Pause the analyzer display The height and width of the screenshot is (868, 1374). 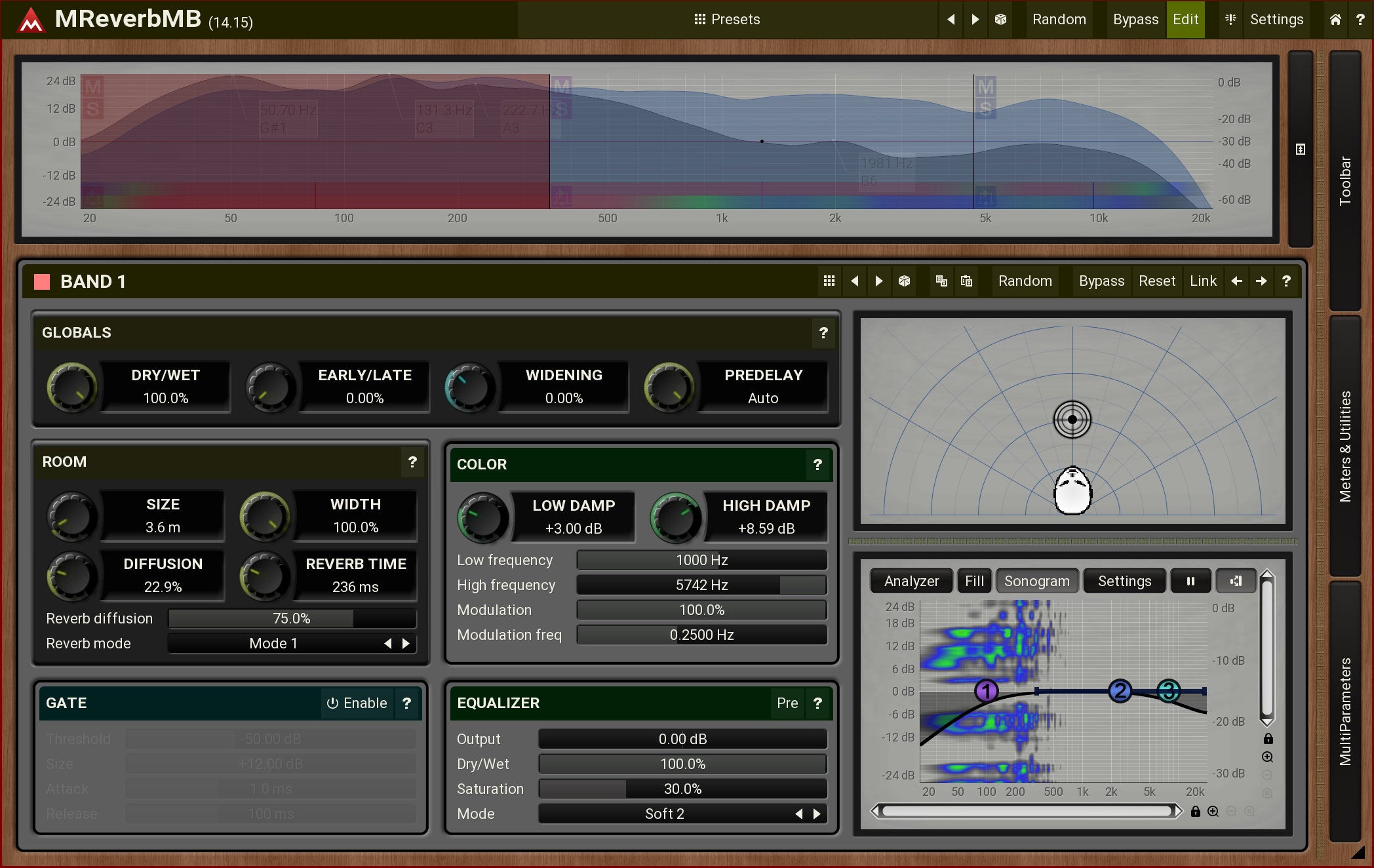coord(1190,581)
